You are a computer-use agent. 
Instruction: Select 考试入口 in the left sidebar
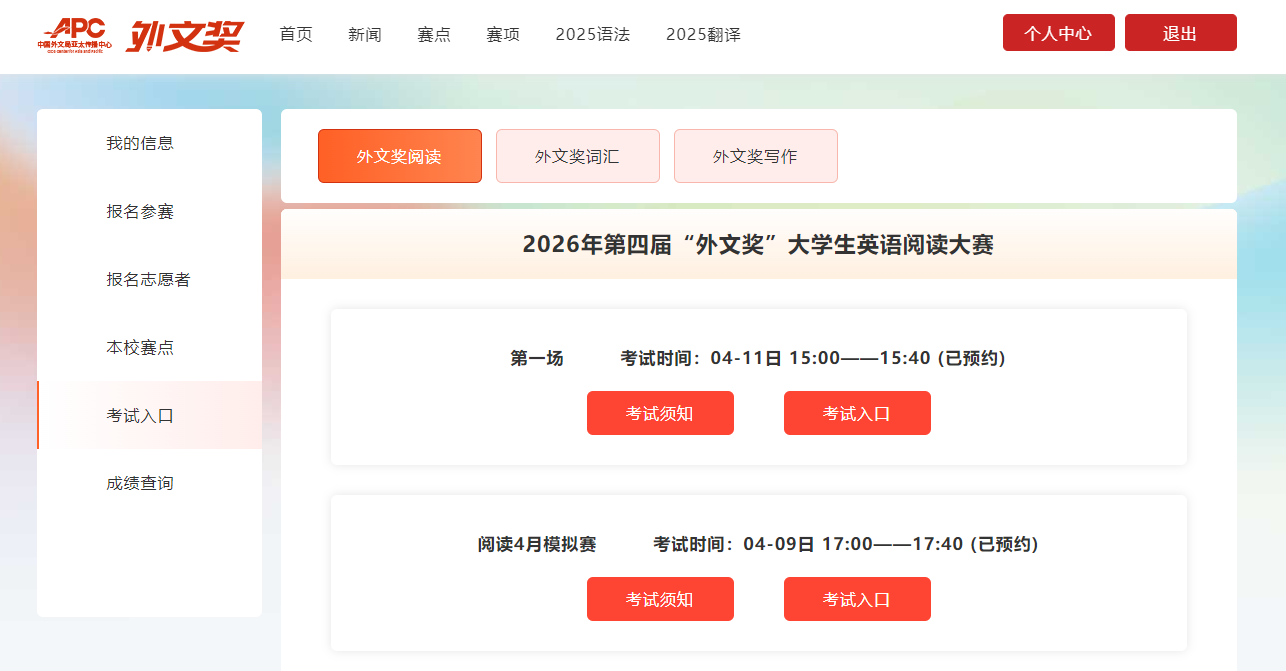(149, 415)
